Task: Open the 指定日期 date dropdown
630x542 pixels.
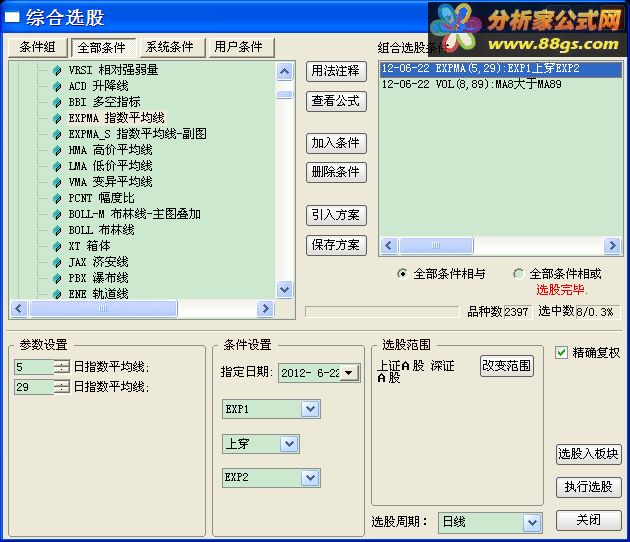Action: point(349,373)
